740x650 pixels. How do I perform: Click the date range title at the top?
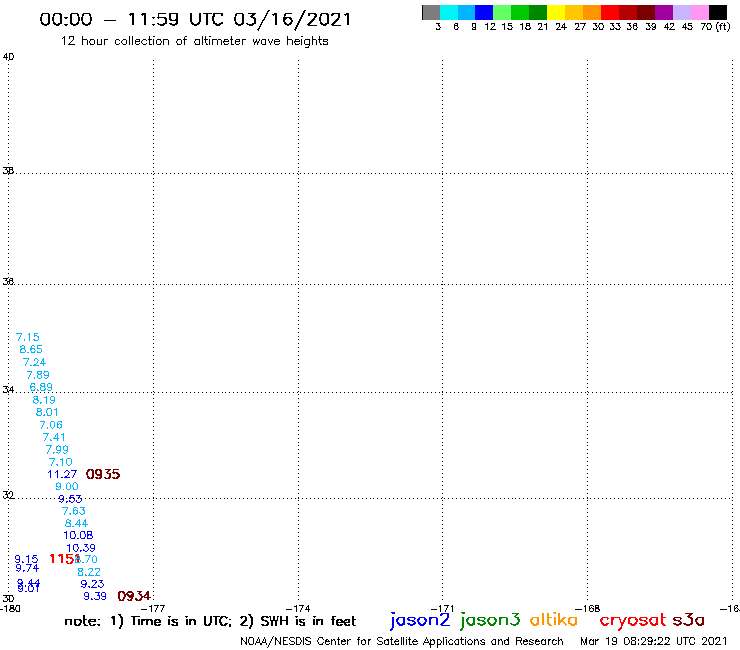195,19
